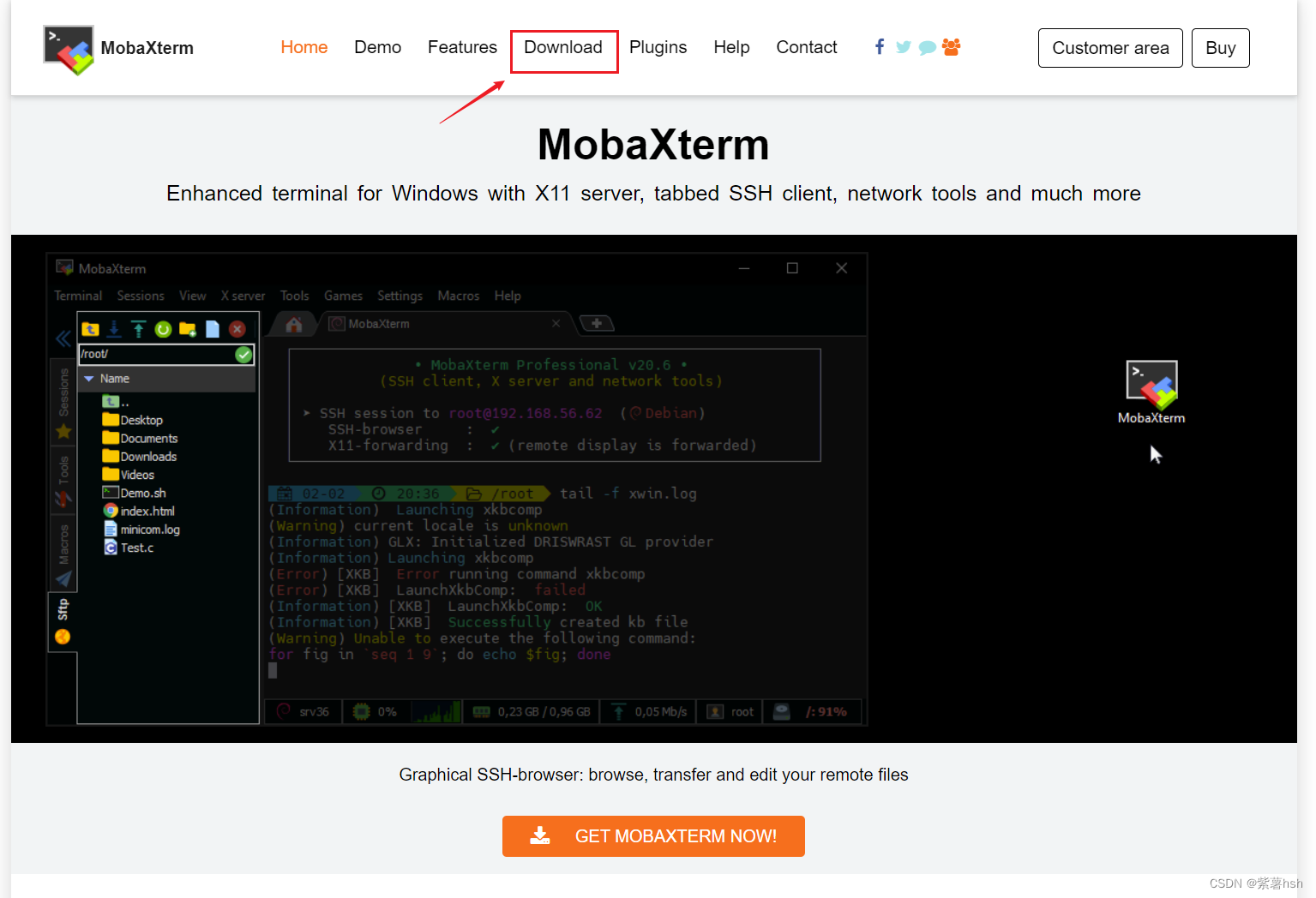Switch to the Macros side tab
The image size is (1316, 898).
point(63,553)
